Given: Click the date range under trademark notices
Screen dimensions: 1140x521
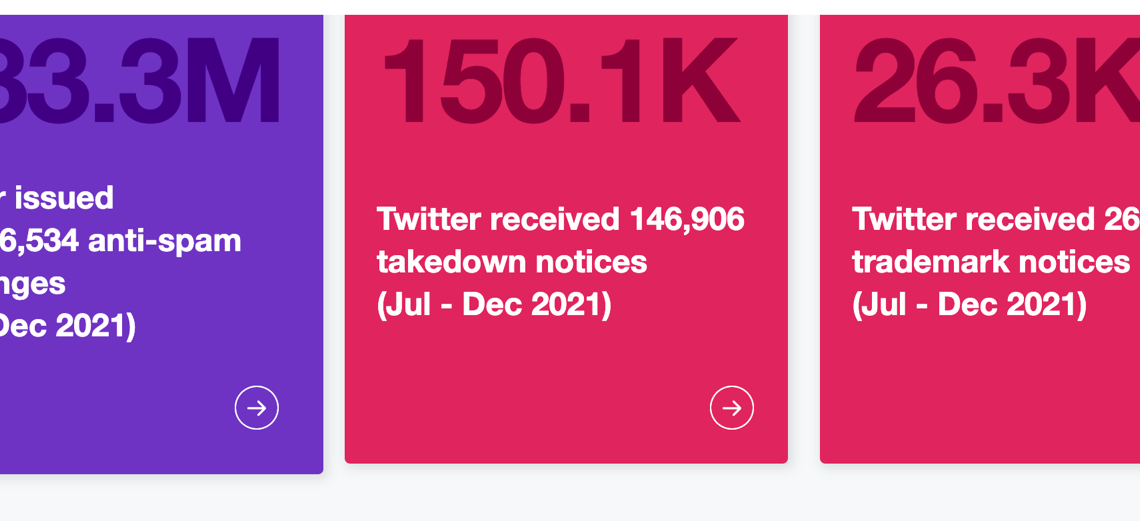Looking at the screenshot, I should click(x=969, y=306).
